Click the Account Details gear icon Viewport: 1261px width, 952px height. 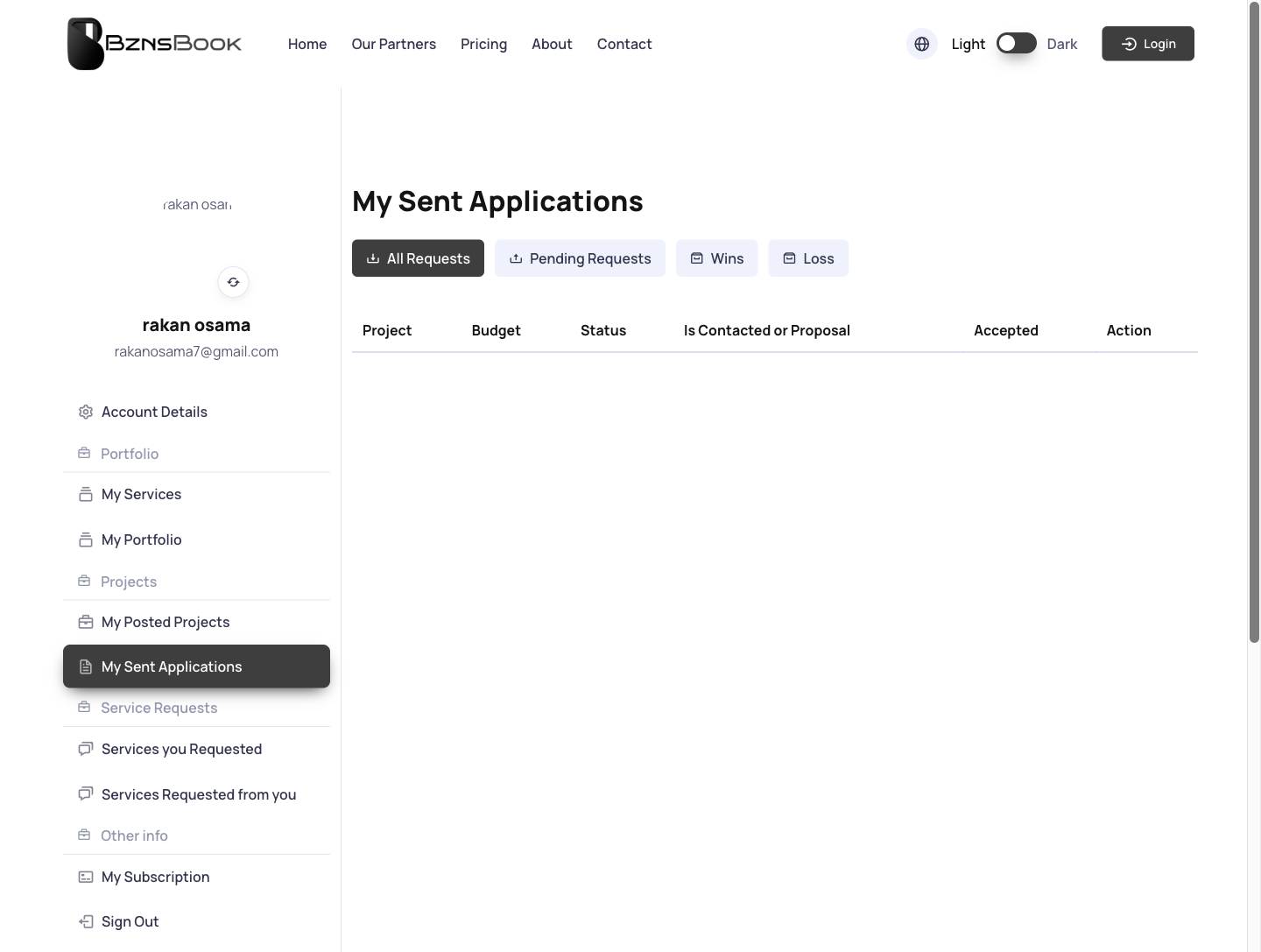[x=86, y=412]
